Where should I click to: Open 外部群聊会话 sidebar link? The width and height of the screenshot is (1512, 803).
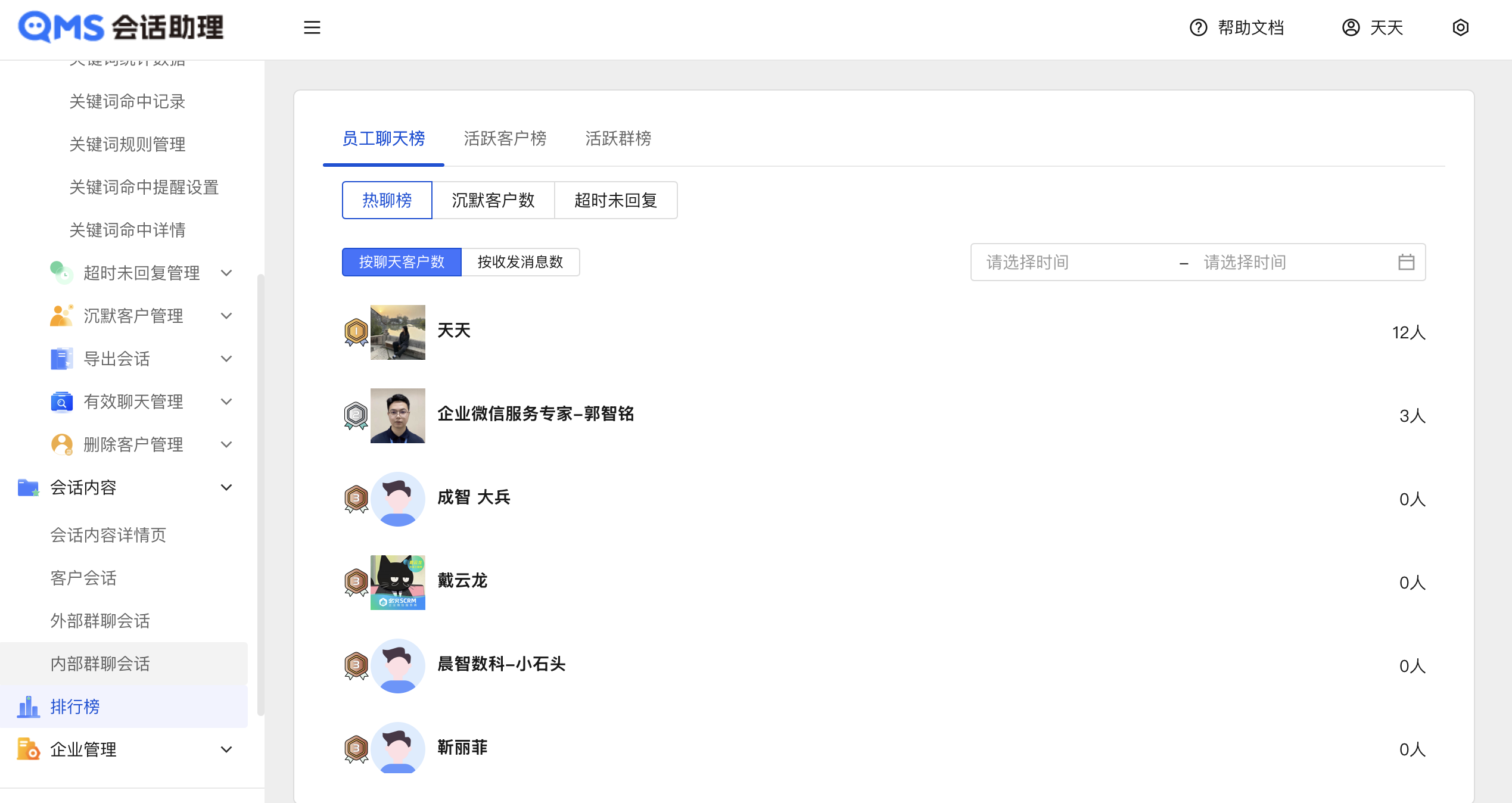(x=100, y=621)
